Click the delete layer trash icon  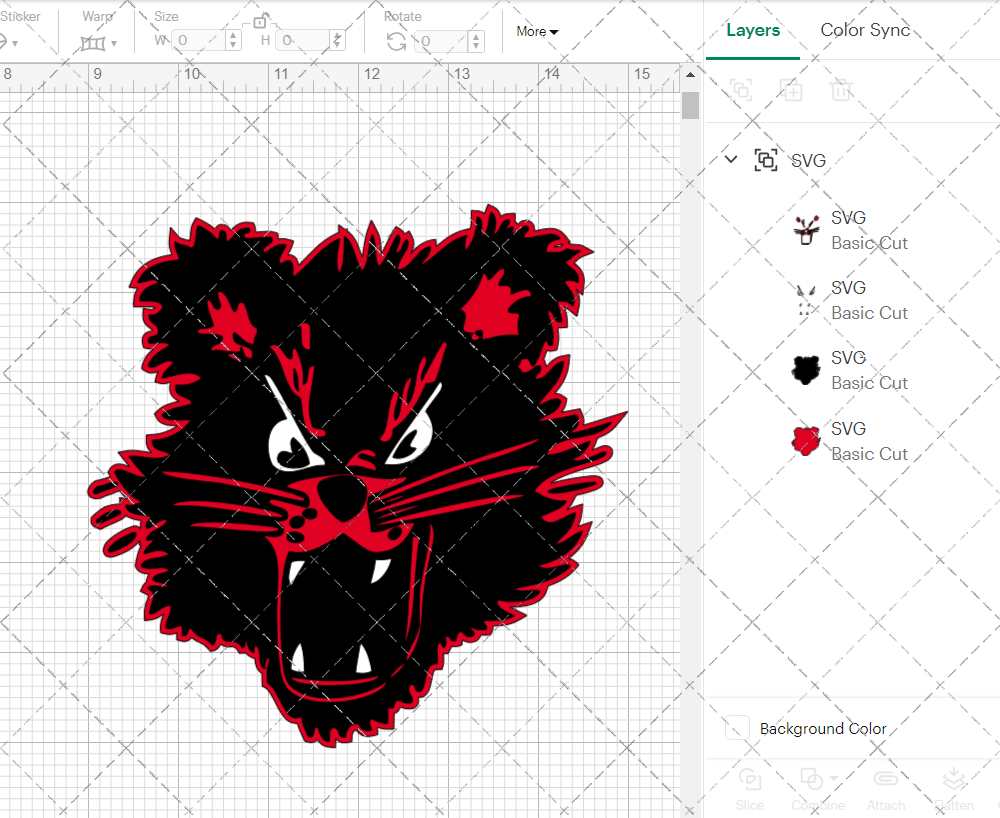tap(841, 90)
